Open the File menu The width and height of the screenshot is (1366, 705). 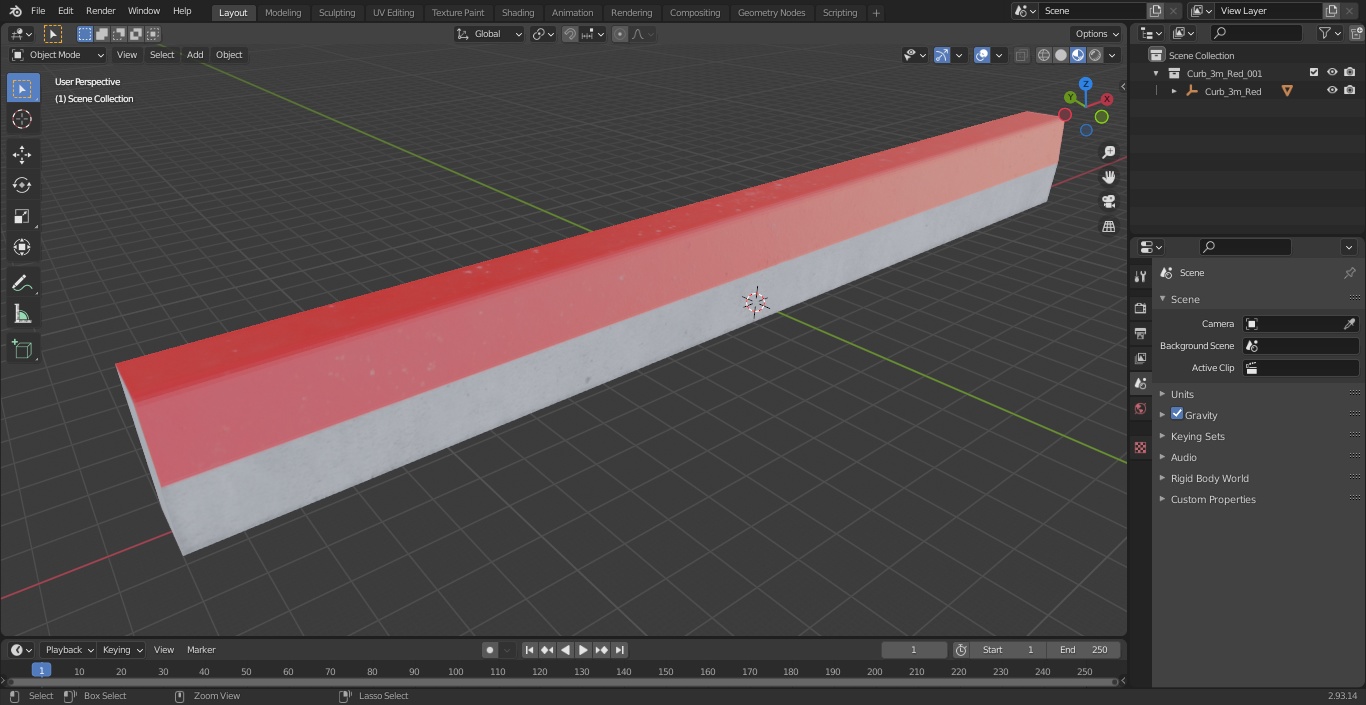click(38, 11)
